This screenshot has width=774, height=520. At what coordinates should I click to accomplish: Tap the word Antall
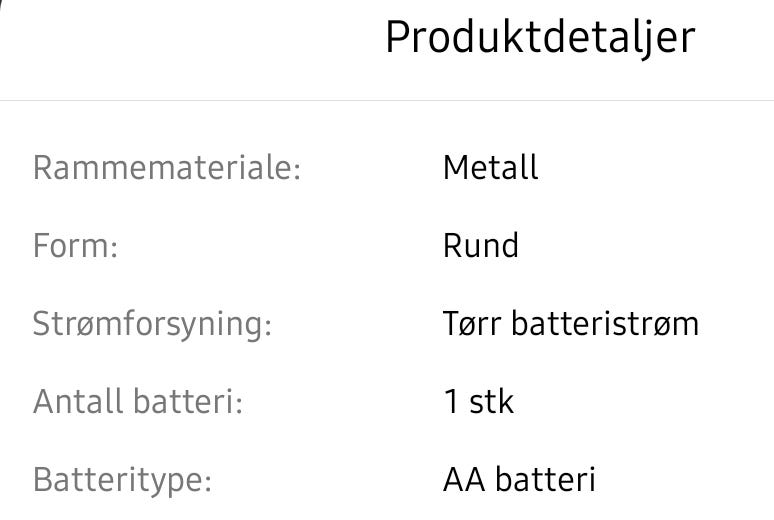pyautogui.click(x=78, y=402)
